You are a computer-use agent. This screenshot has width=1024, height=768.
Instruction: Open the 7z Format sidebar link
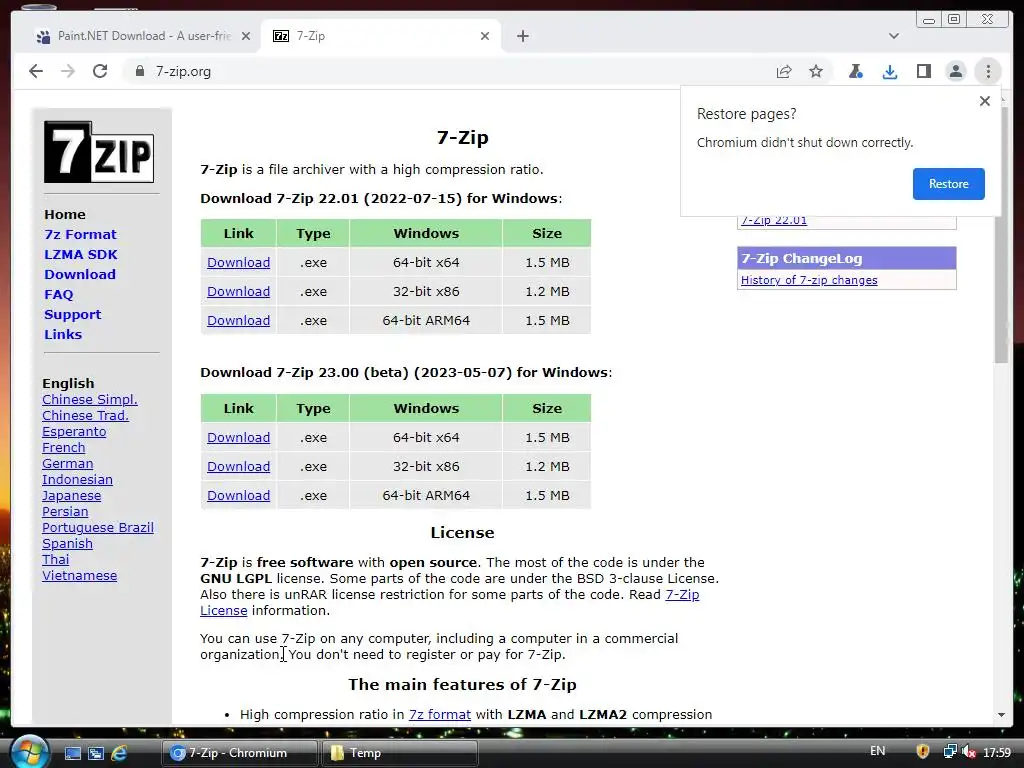[x=80, y=234]
